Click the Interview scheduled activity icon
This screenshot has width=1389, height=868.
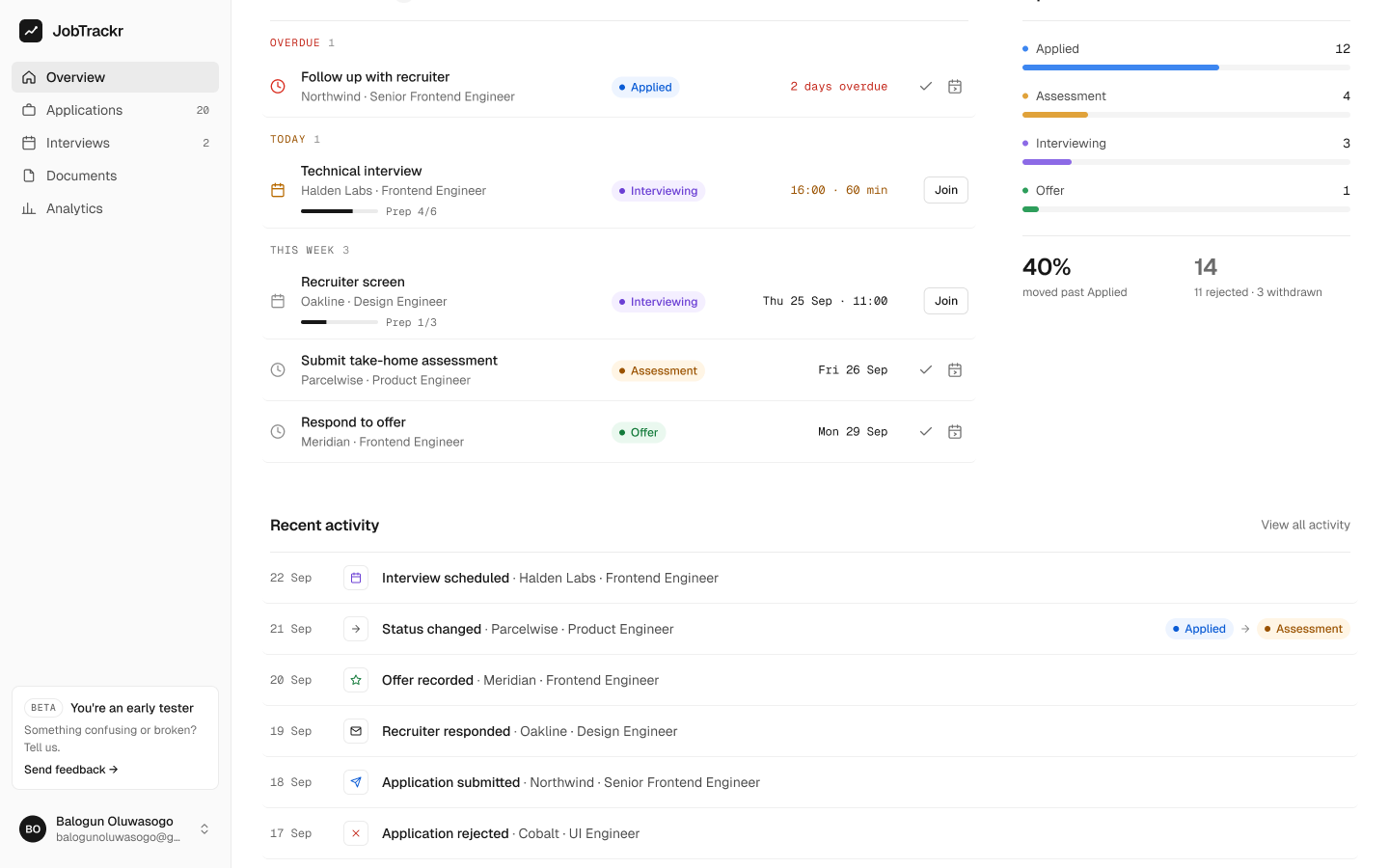click(x=356, y=578)
